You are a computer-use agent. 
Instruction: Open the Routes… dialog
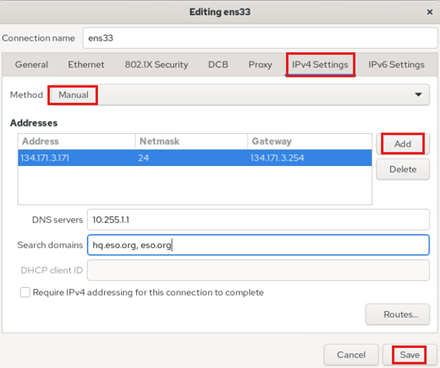click(x=398, y=314)
